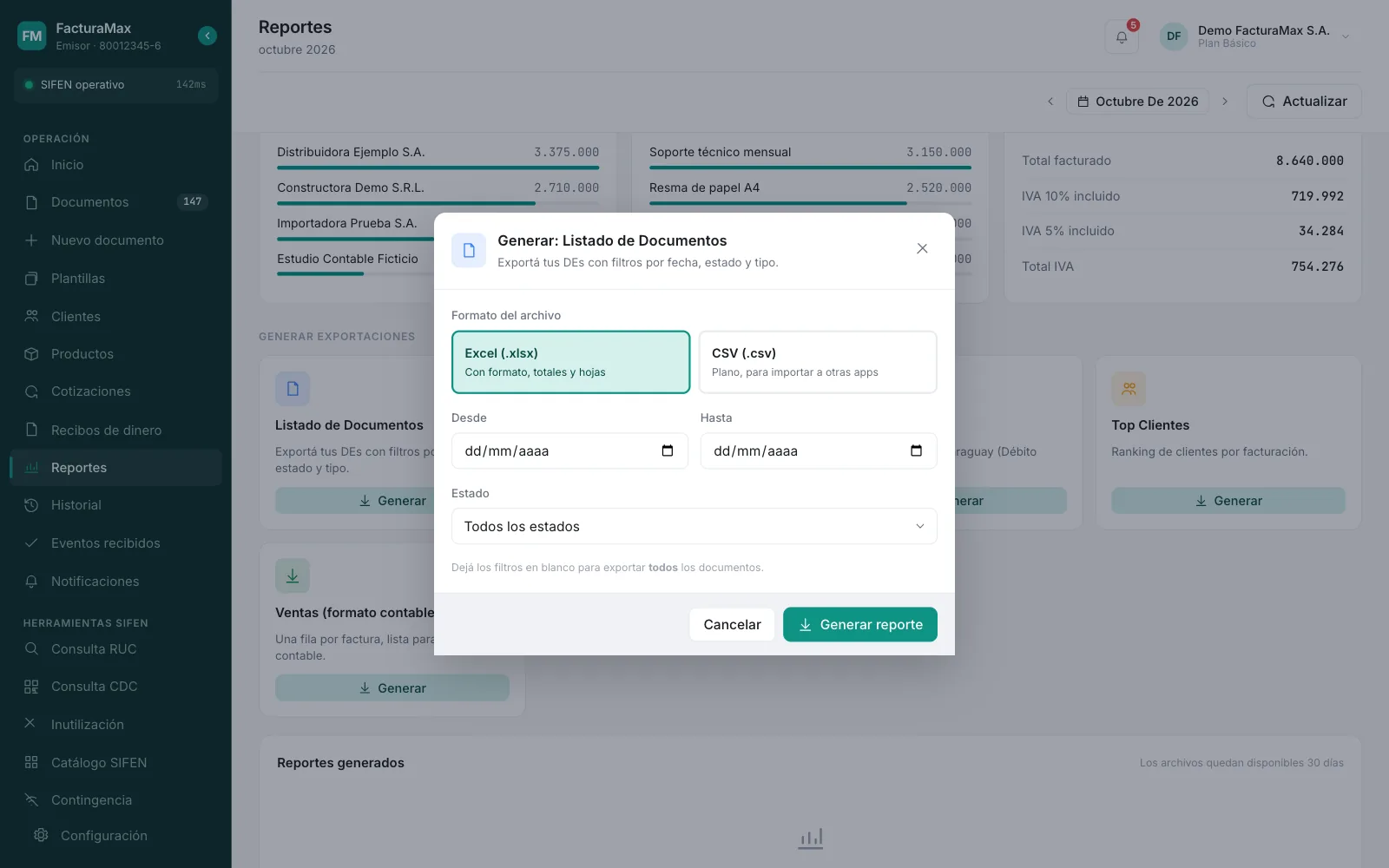This screenshot has height=868, width=1389.
Task: Select Excel (.xlsx) file format
Action: (x=570, y=362)
